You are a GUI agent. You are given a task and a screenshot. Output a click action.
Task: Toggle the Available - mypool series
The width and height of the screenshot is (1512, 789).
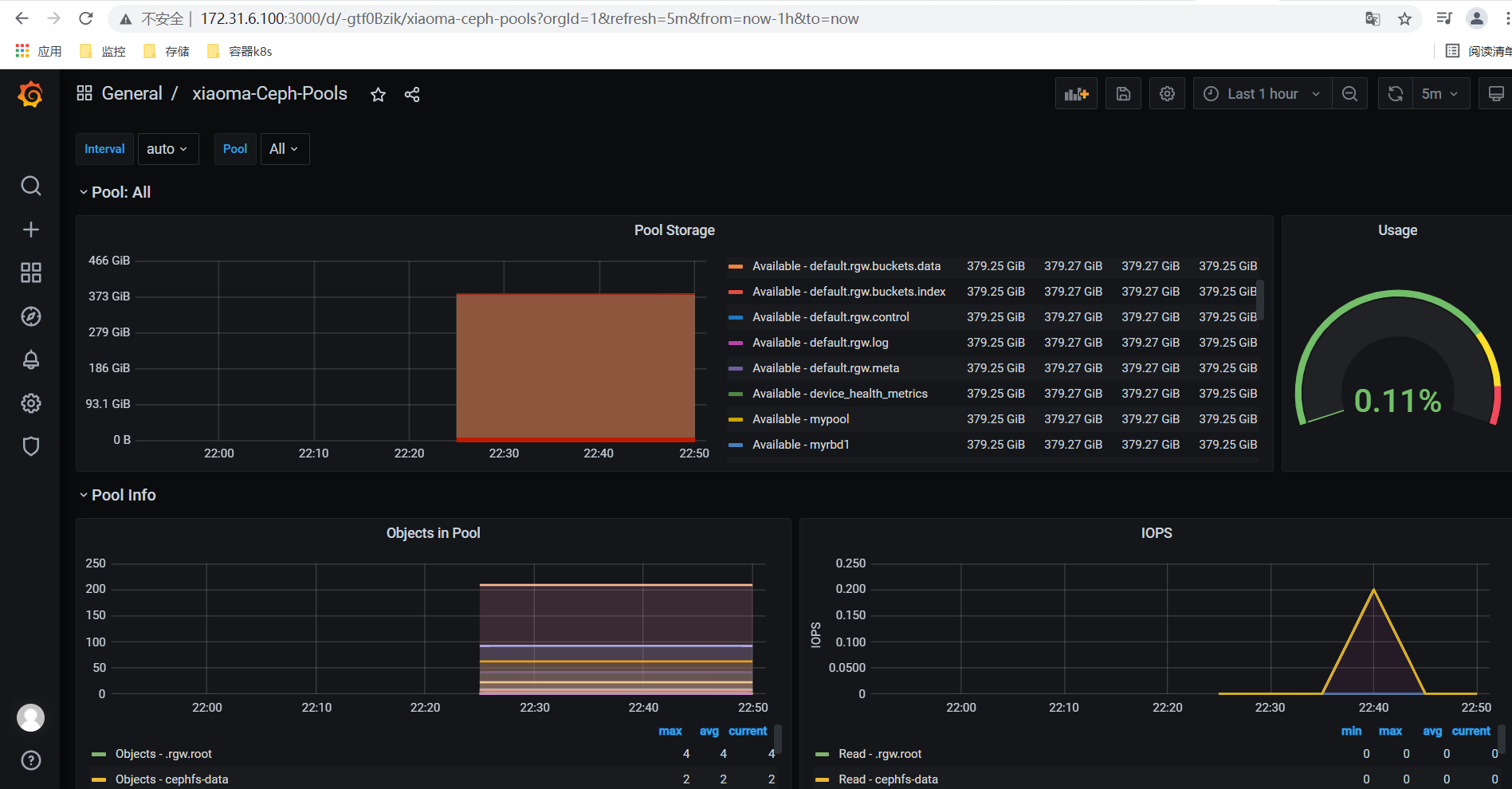coord(800,419)
